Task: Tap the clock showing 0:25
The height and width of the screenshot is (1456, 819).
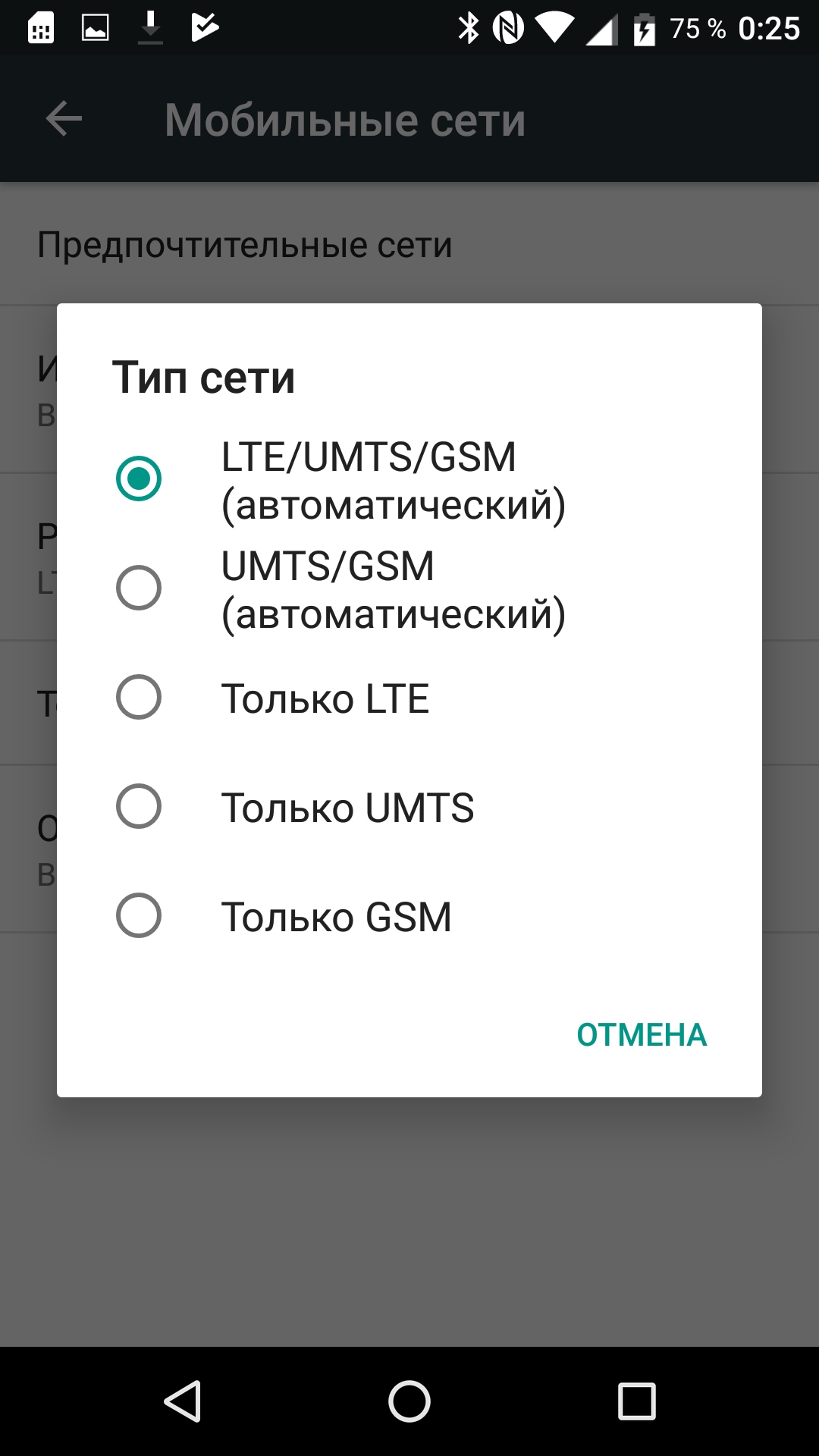Action: (x=769, y=29)
